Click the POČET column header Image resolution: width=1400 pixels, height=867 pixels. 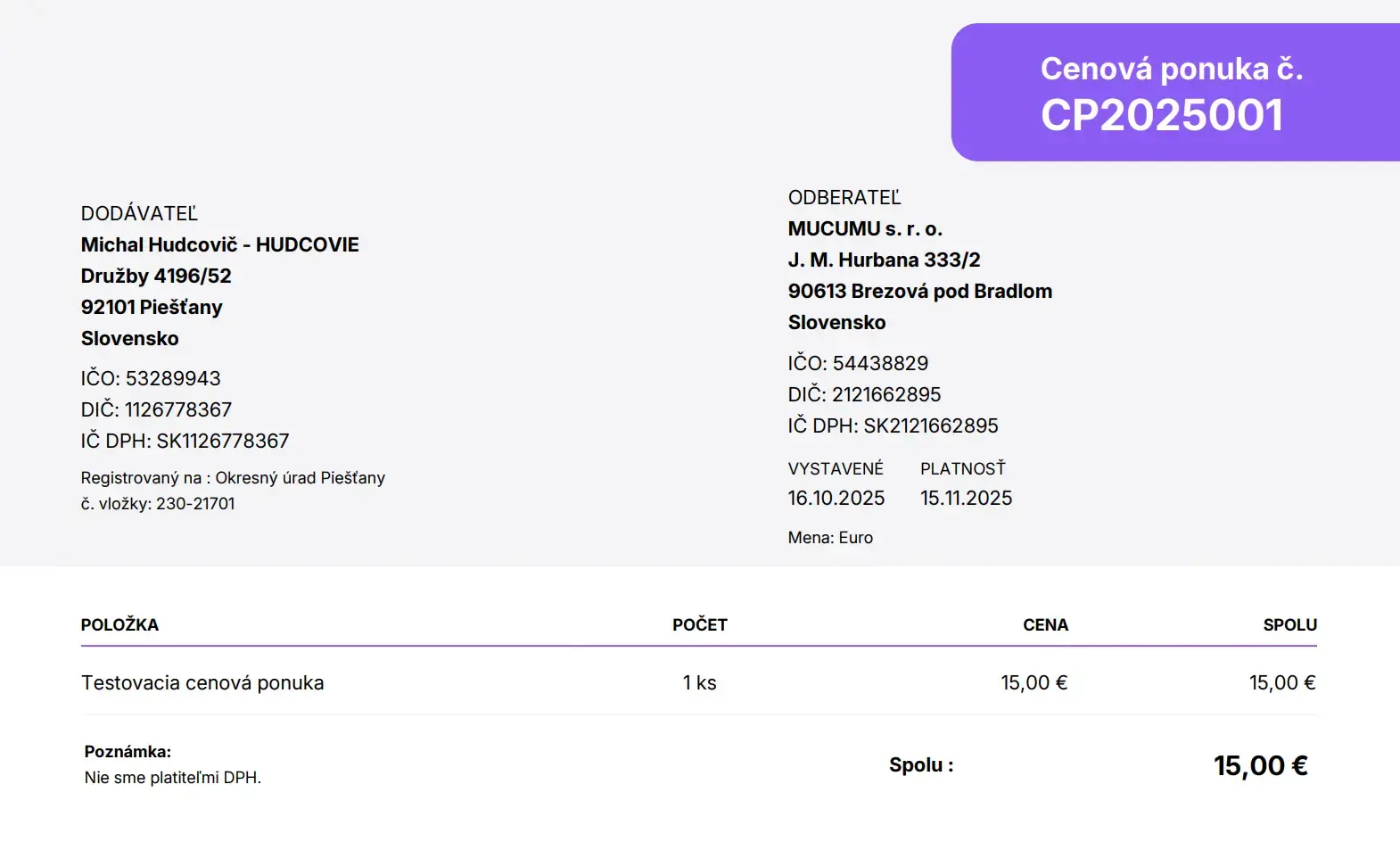coord(699,624)
